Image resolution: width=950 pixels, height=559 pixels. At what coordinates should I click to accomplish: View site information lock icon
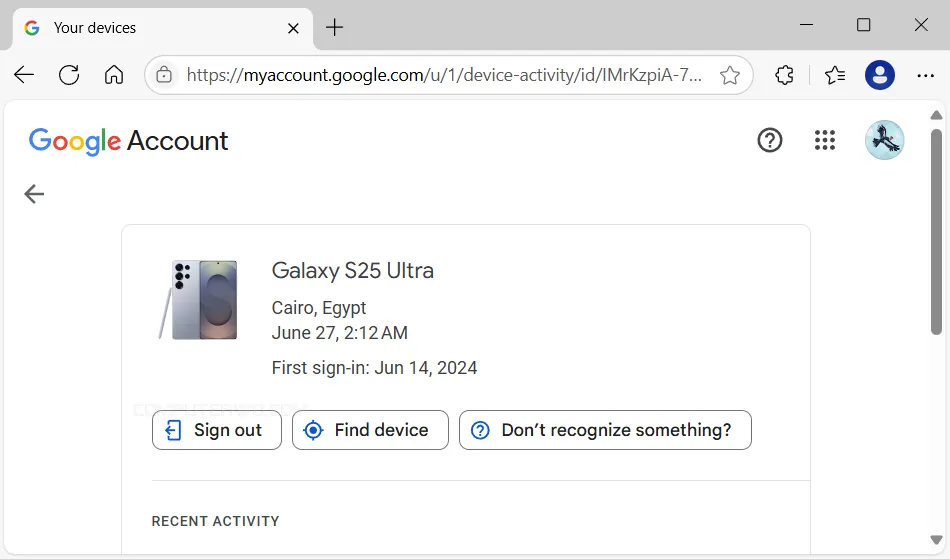point(164,75)
